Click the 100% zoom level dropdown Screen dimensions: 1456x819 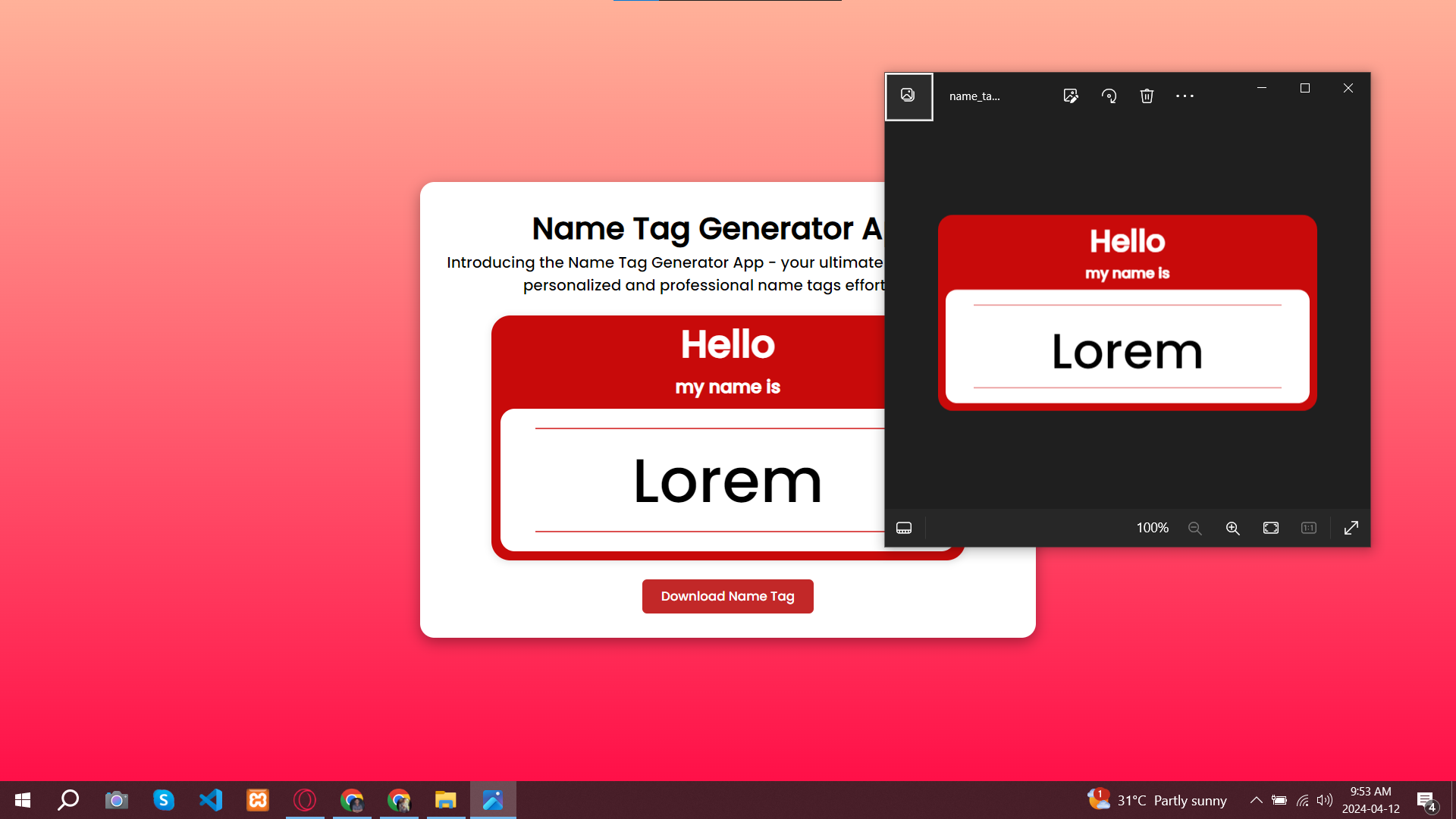[x=1152, y=528]
